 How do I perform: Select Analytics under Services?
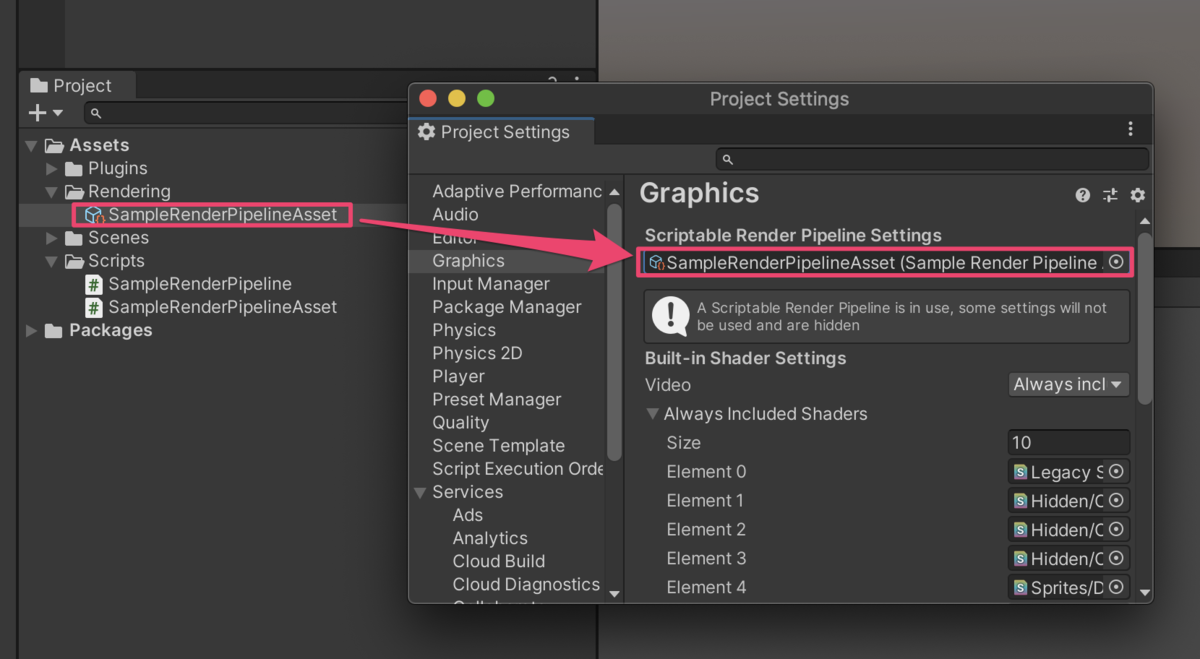(490, 537)
